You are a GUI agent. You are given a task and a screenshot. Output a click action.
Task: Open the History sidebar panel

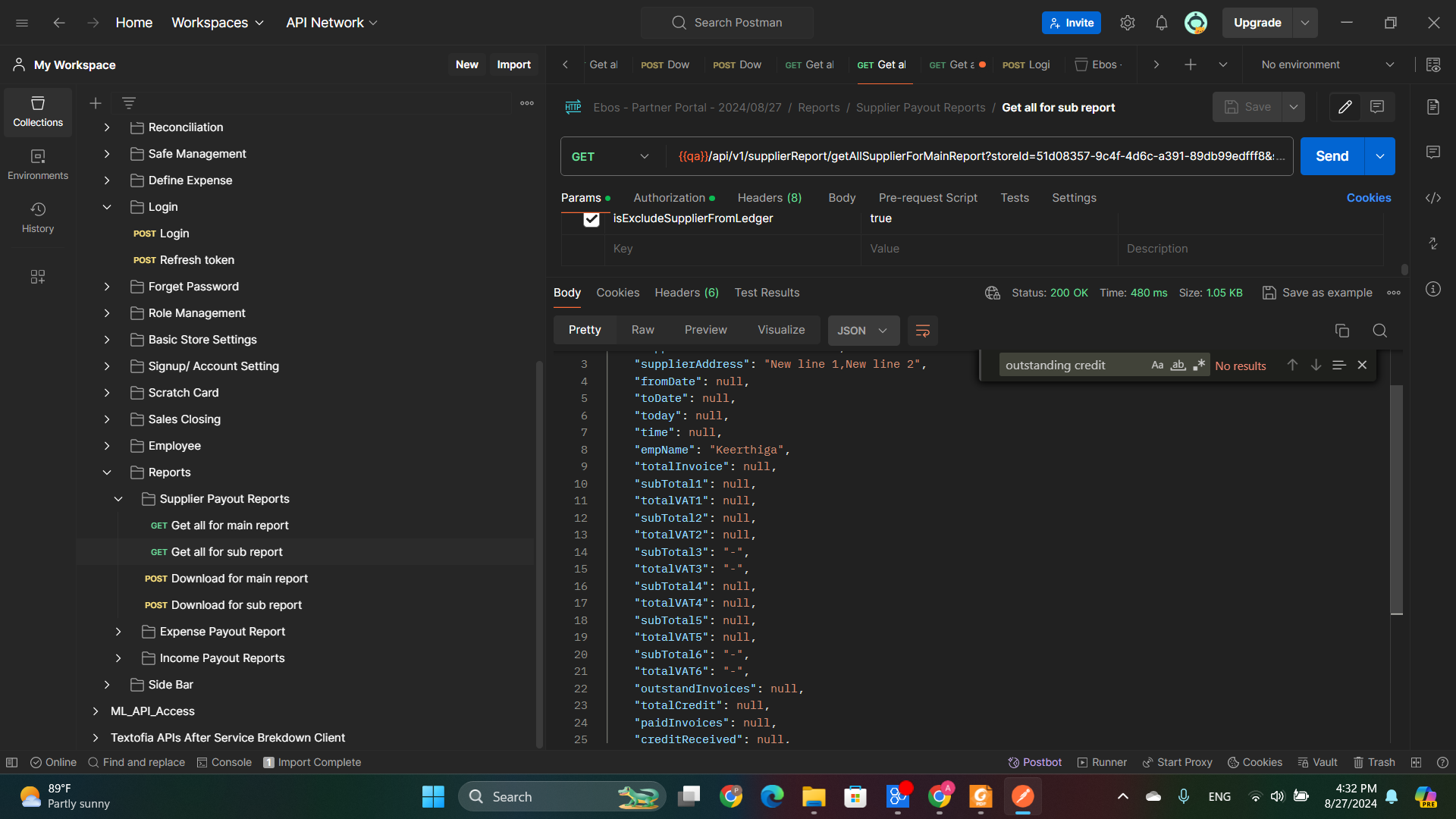tap(38, 218)
